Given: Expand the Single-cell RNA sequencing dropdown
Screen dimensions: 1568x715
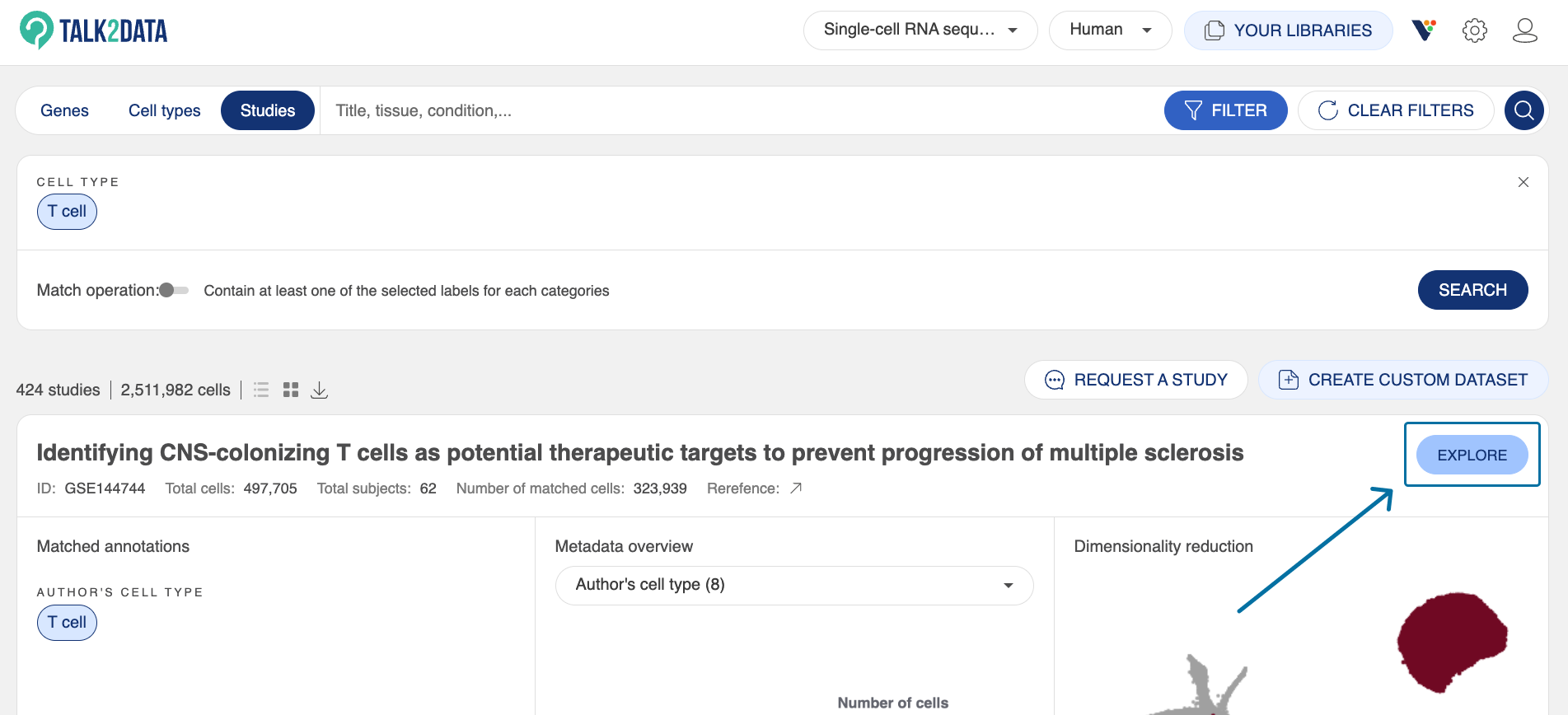Looking at the screenshot, I should tap(920, 30).
